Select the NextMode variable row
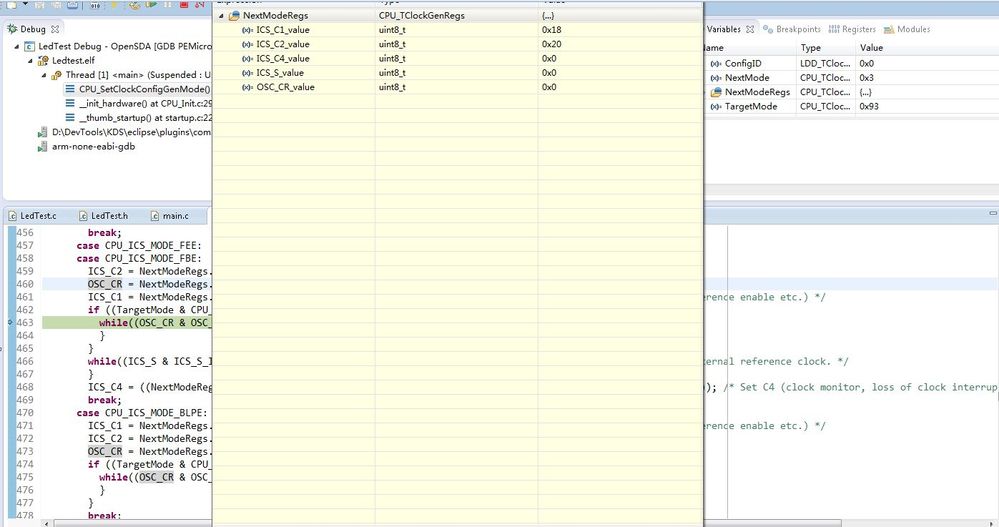 click(x=851, y=78)
